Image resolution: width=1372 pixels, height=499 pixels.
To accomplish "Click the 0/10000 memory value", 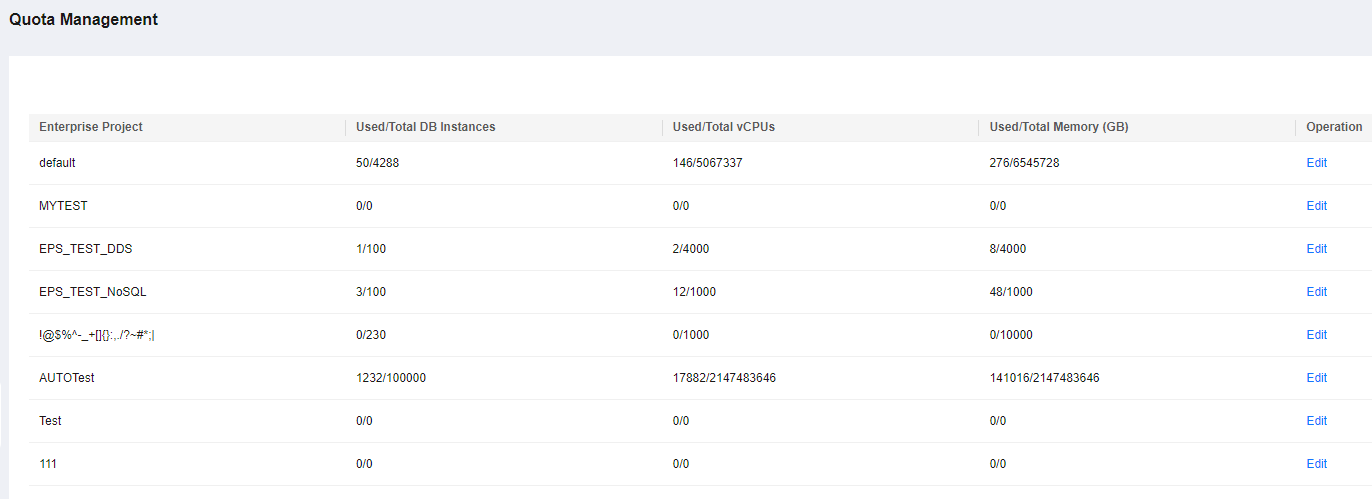I will pyautogui.click(x=1011, y=335).
